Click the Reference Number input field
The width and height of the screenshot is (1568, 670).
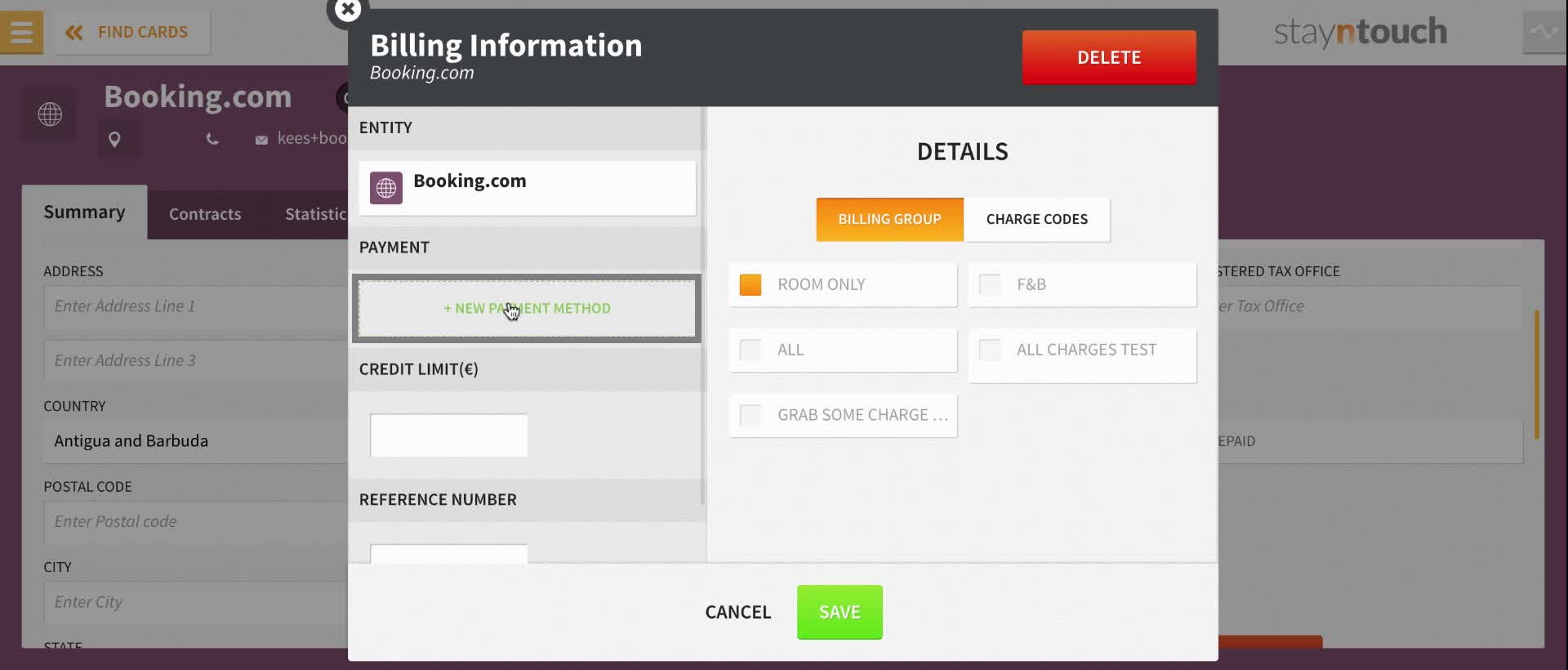[x=448, y=554]
